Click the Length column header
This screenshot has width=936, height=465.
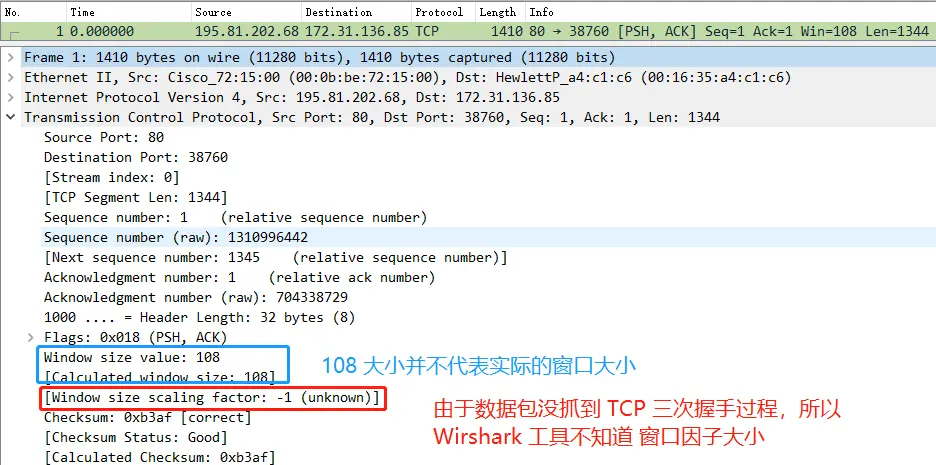click(x=498, y=12)
